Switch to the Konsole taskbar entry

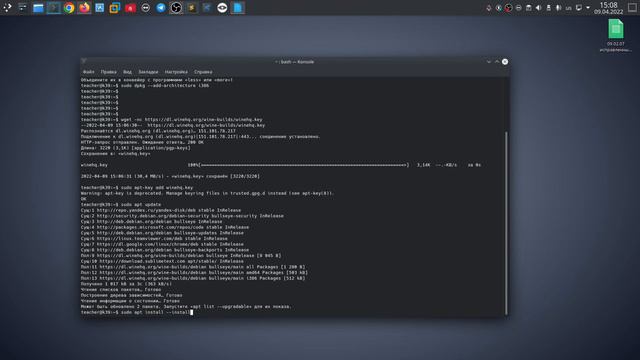pyautogui.click(x=53, y=8)
